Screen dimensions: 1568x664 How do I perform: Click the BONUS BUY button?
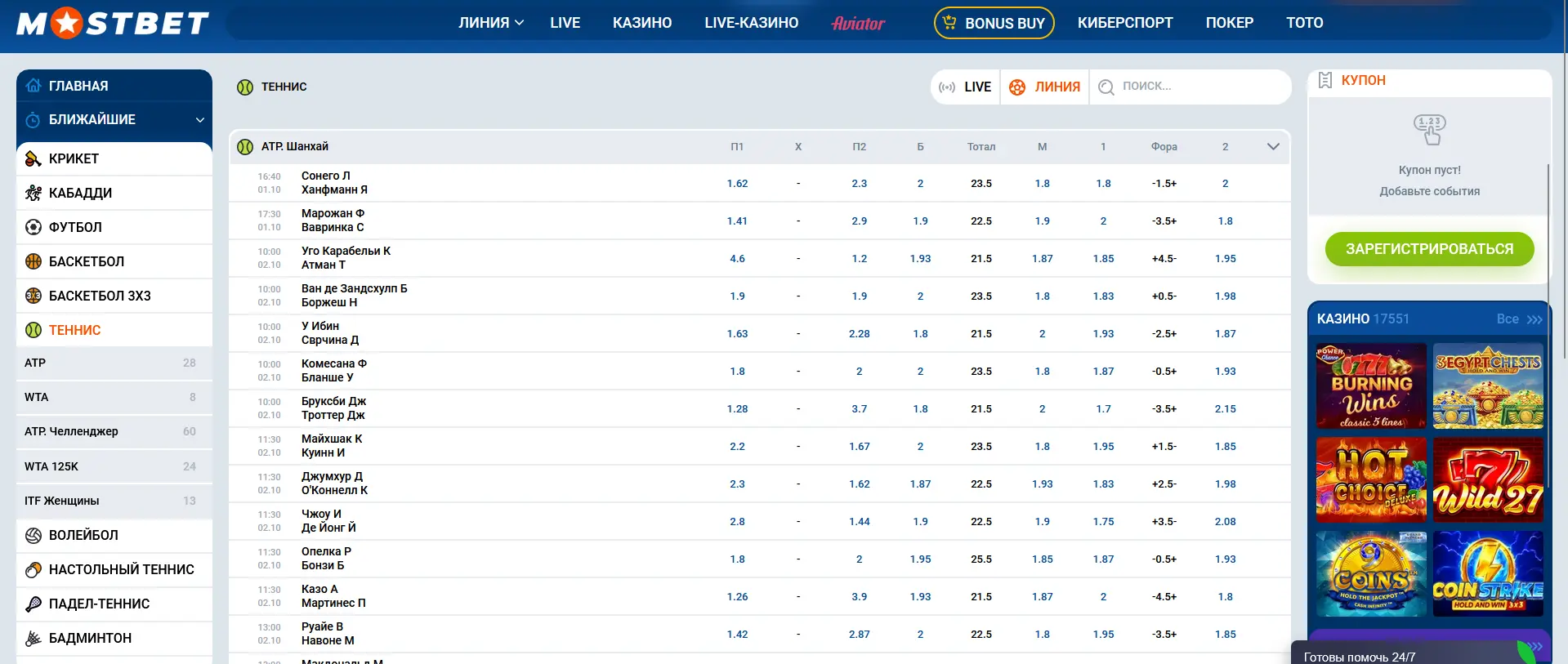point(994,23)
